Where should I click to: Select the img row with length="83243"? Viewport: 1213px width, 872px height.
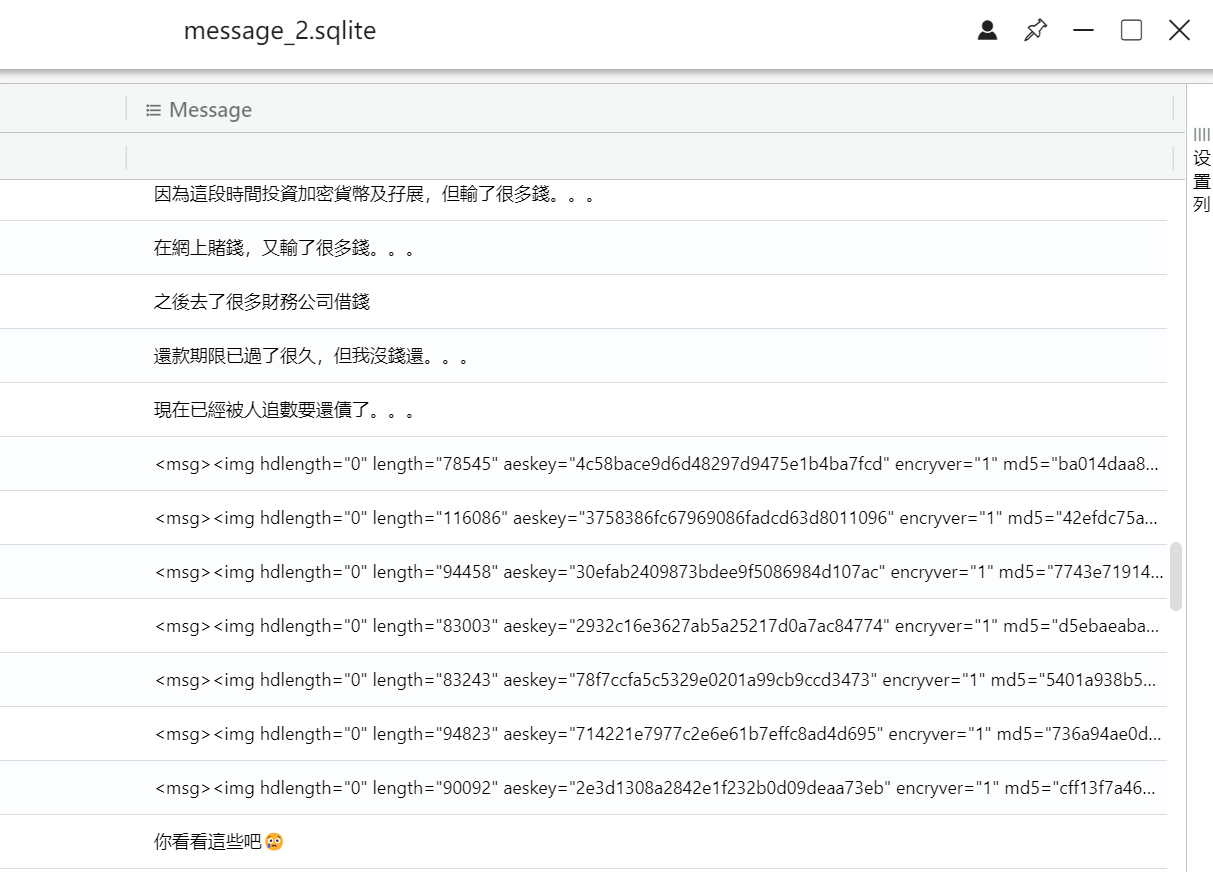[583, 680]
